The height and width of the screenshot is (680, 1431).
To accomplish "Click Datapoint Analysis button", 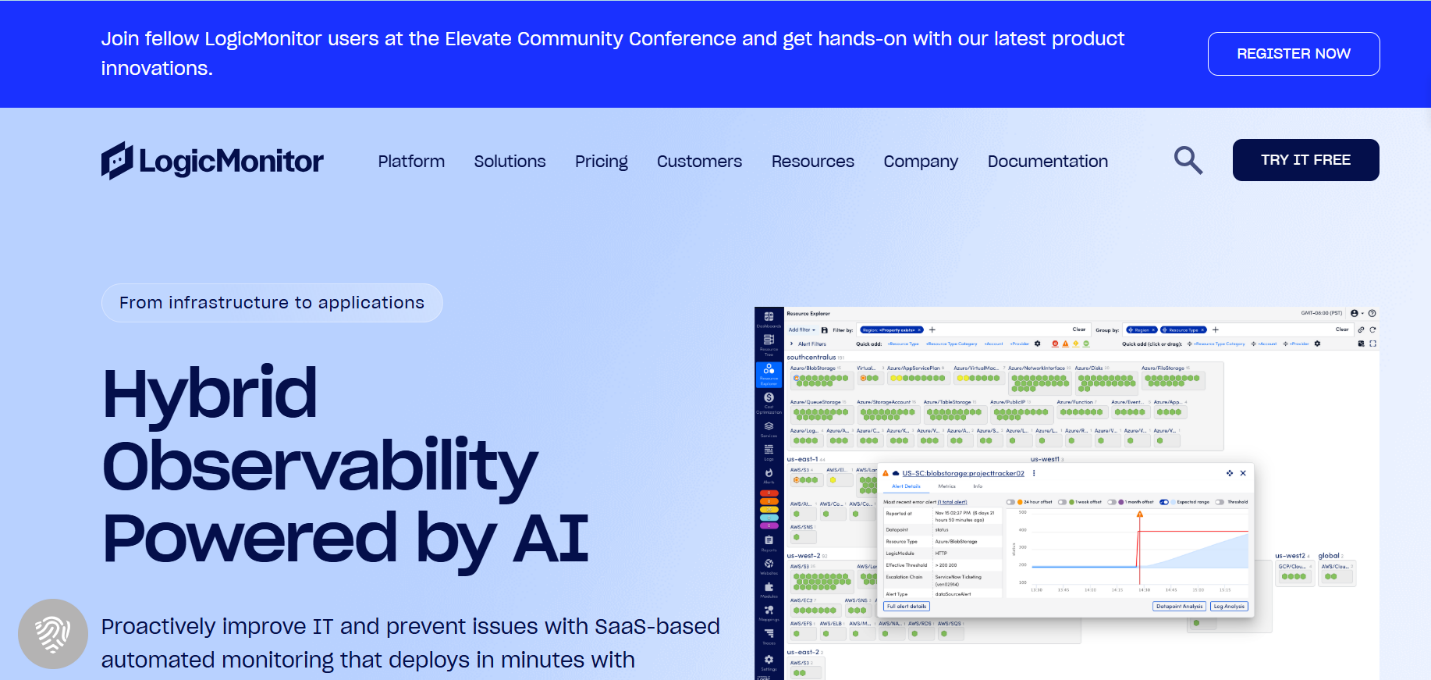I will point(1179,606).
